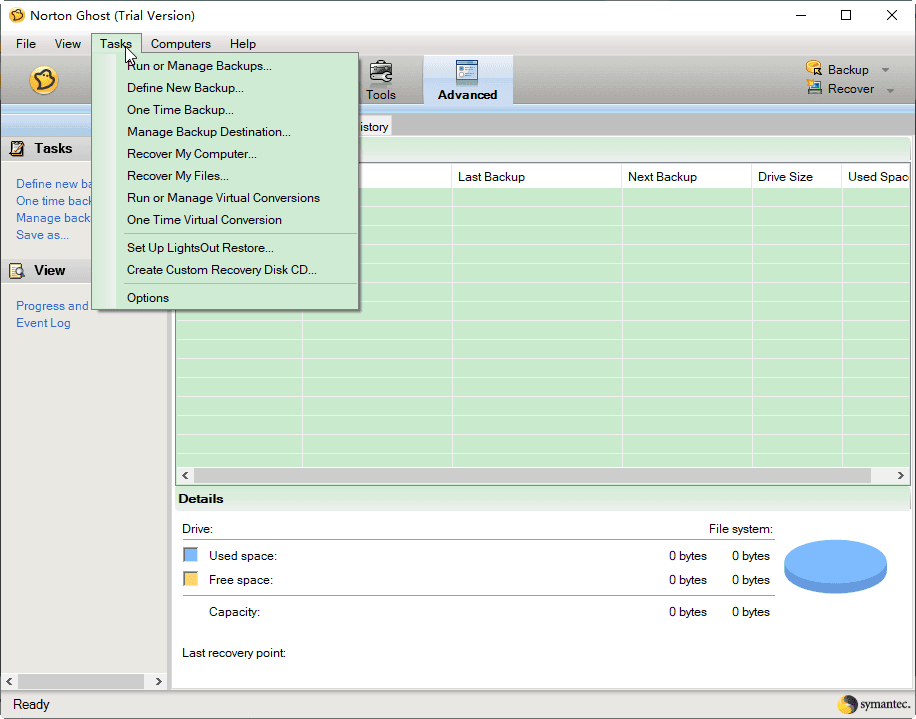The width and height of the screenshot is (916, 719).
Task: Click the Backup icon in toolbar
Action: 814,69
